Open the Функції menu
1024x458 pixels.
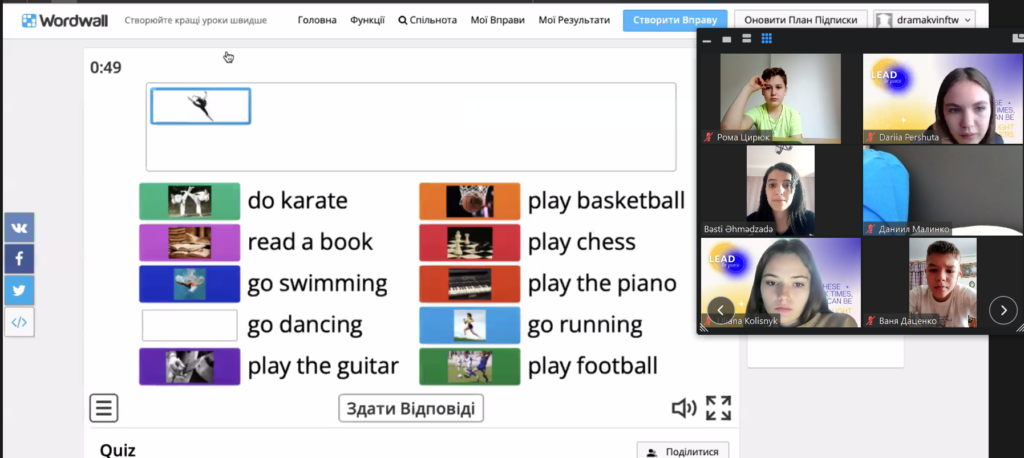tap(367, 20)
